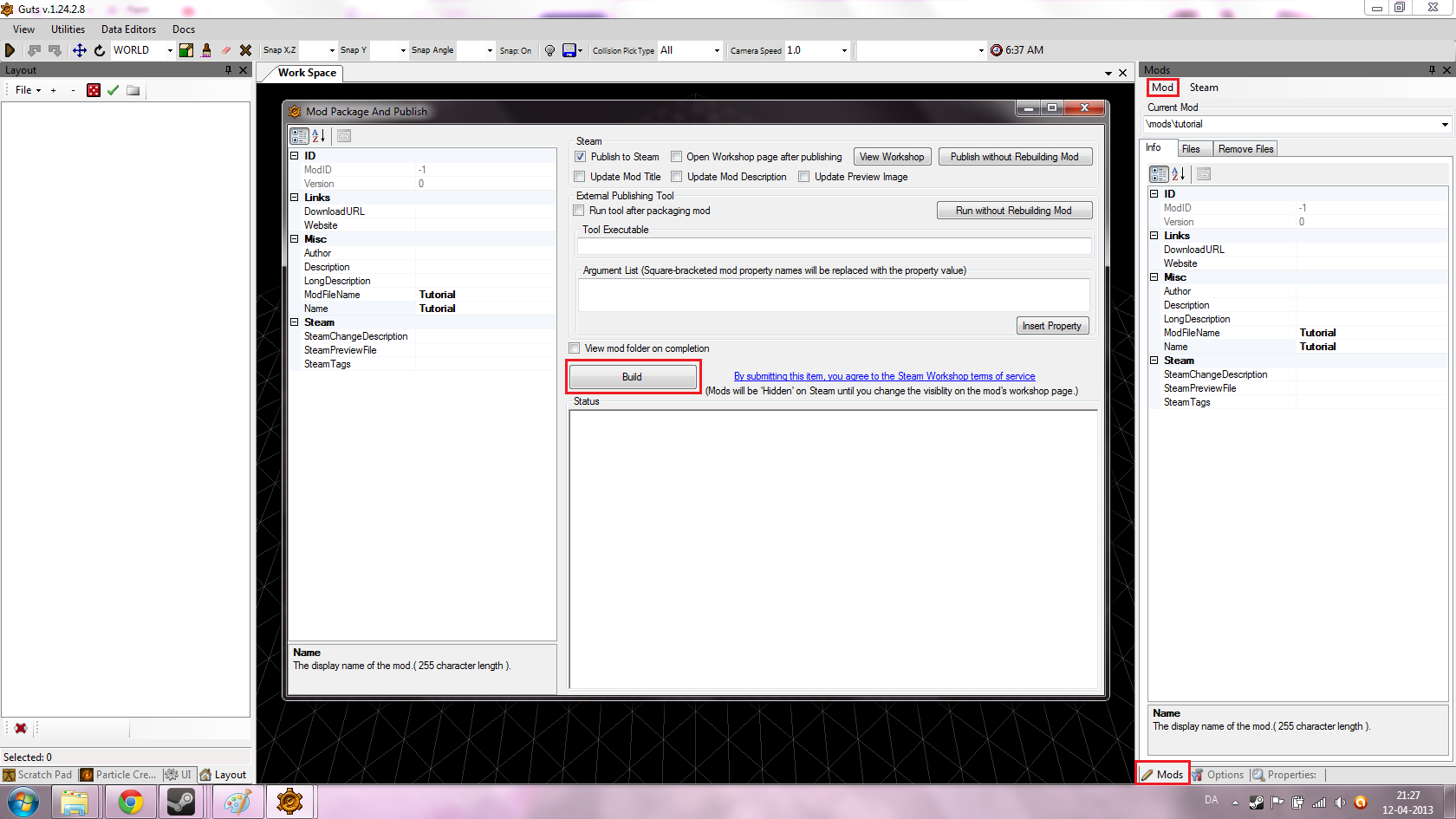The width and height of the screenshot is (1456, 819).
Task: Click the blue floppy disk save icon
Action: (x=569, y=50)
